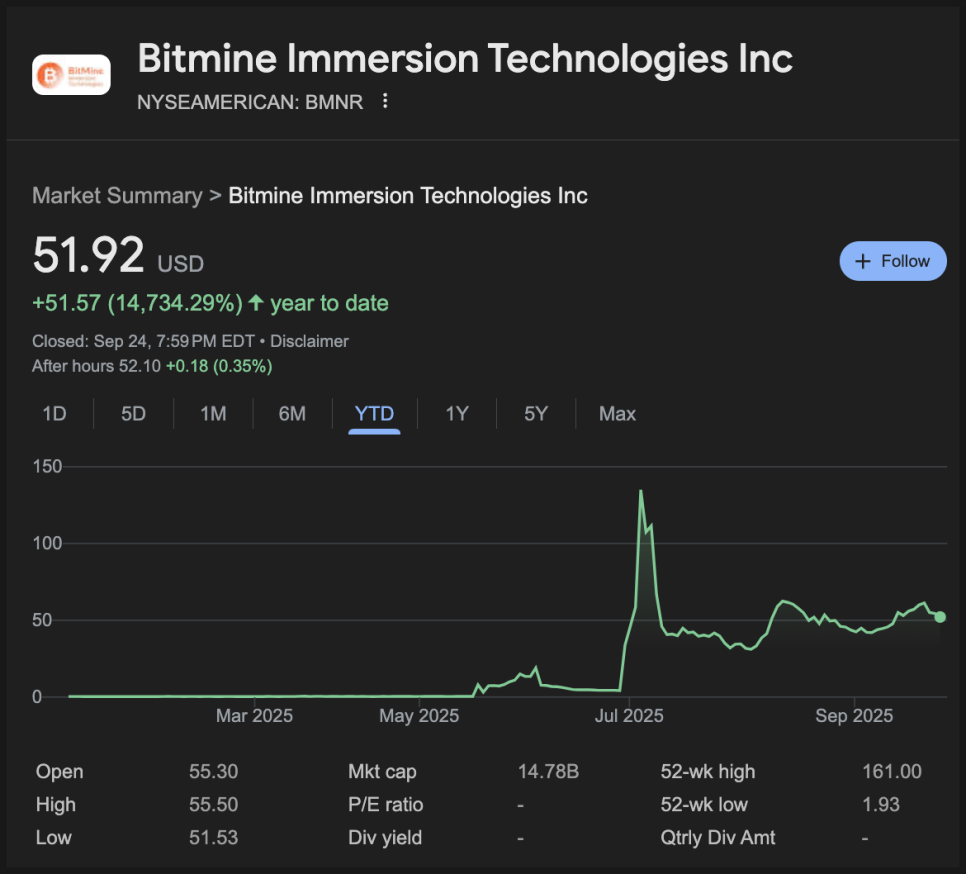Click the current price dot on chart

tap(940, 617)
